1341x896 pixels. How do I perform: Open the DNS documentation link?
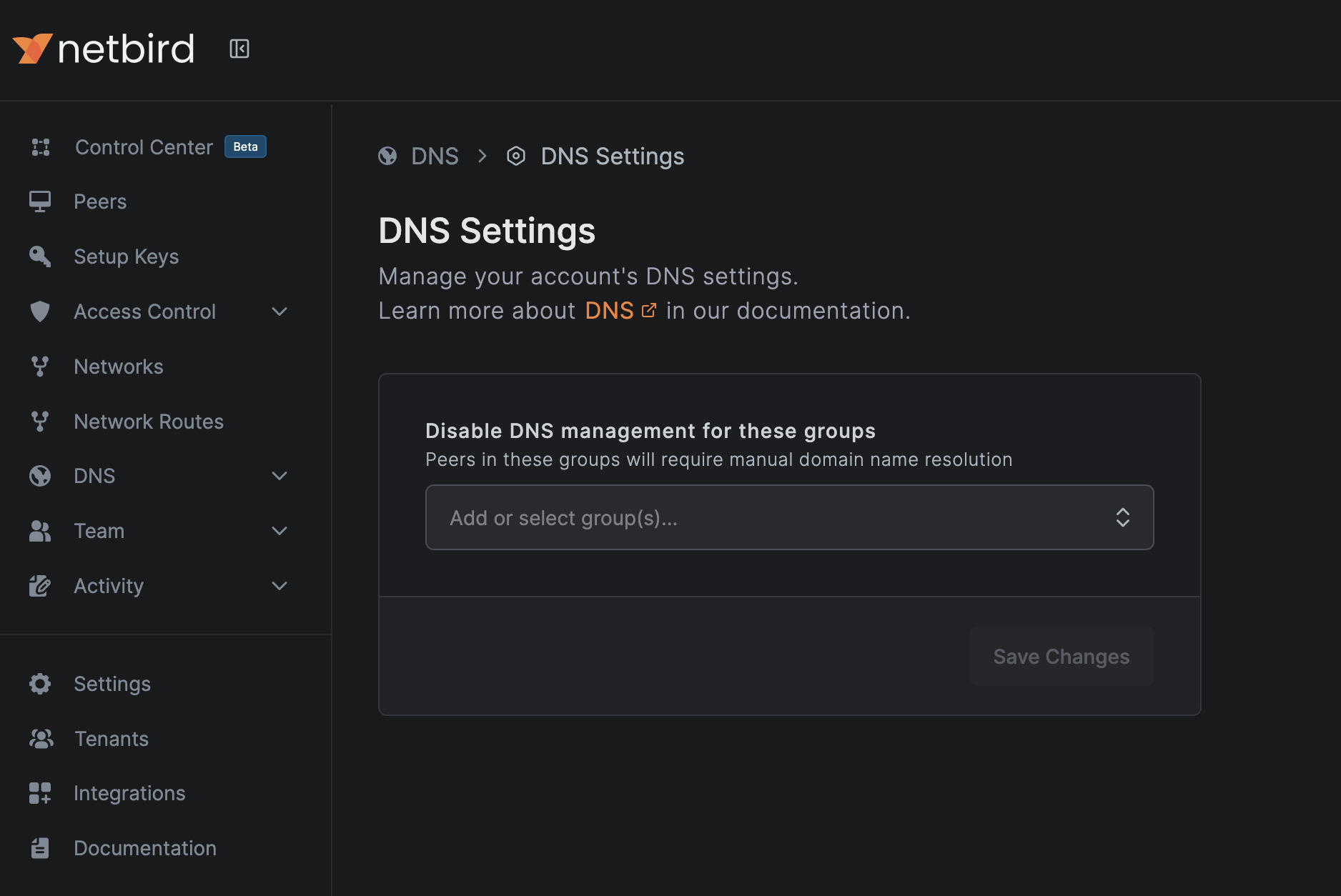pos(609,310)
